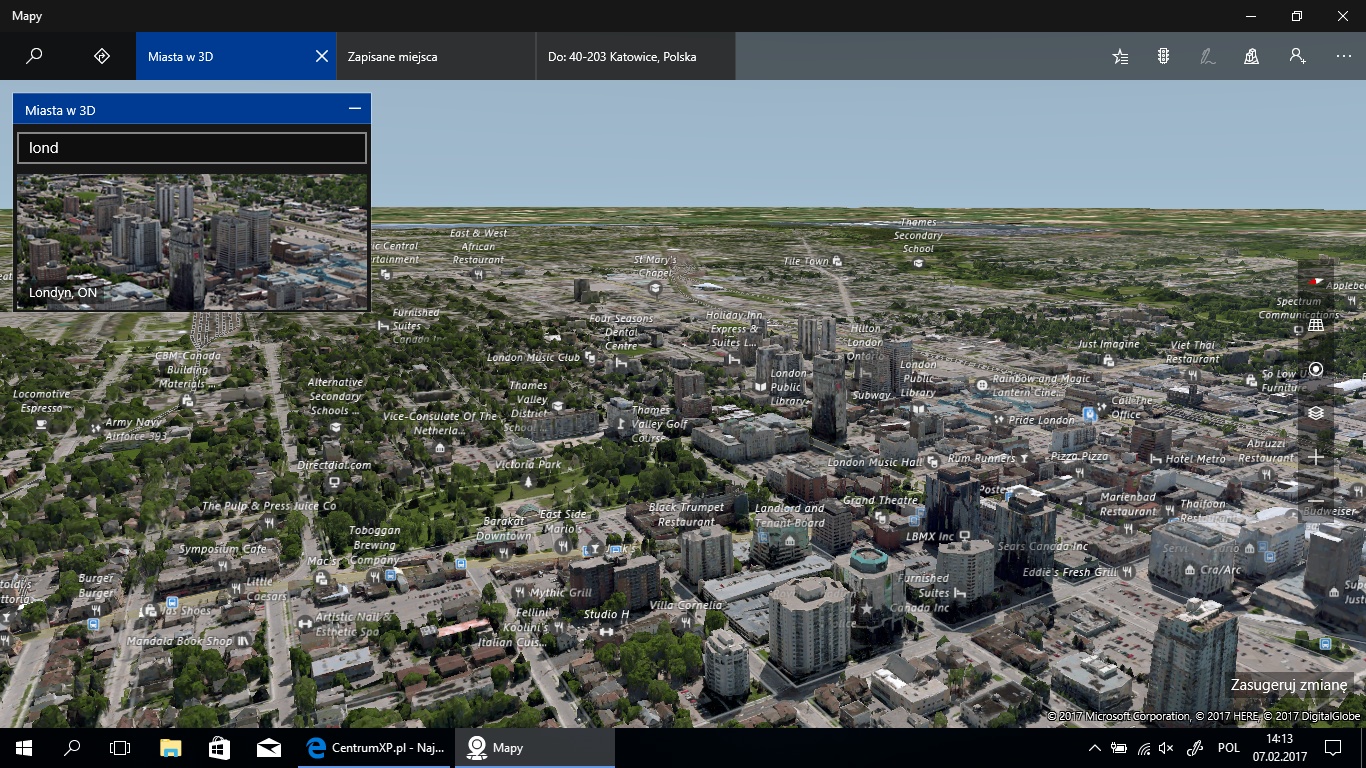
Task: Click the Mapy taskbar button
Action: 535,747
